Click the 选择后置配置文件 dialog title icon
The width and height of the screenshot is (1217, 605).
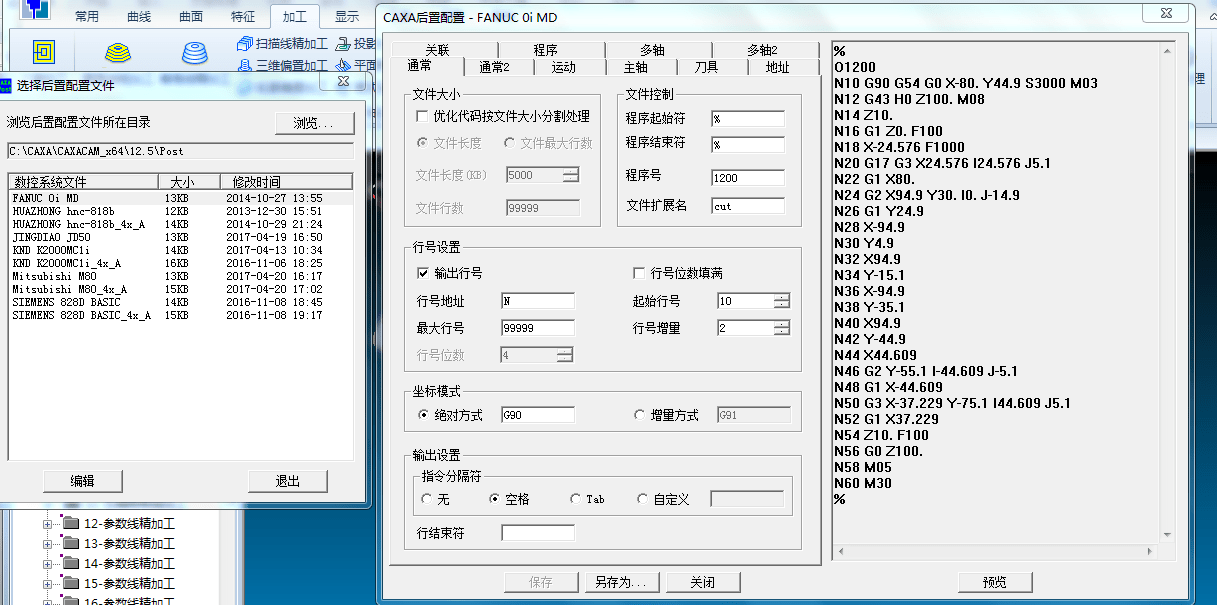click(5, 86)
